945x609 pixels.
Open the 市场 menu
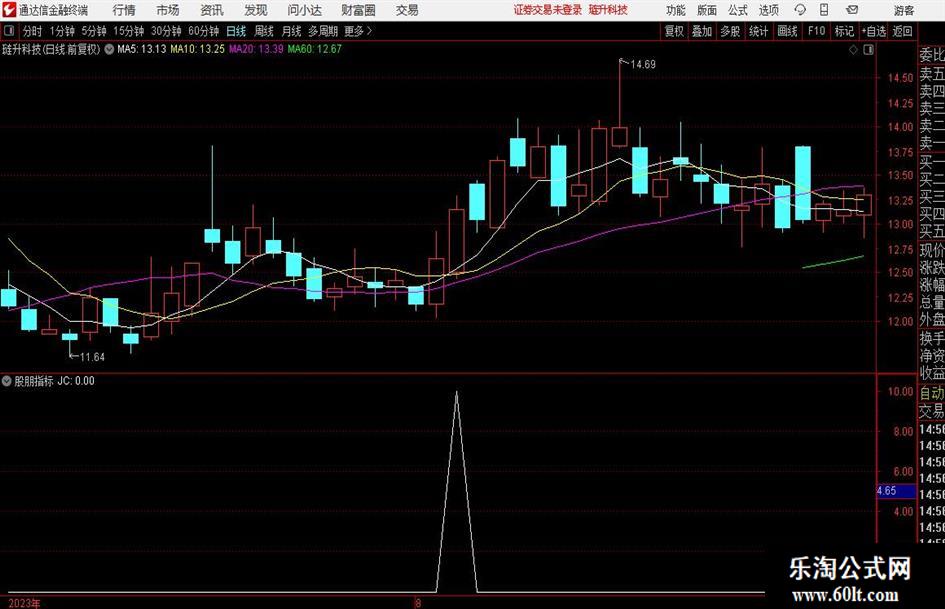pyautogui.click(x=168, y=10)
